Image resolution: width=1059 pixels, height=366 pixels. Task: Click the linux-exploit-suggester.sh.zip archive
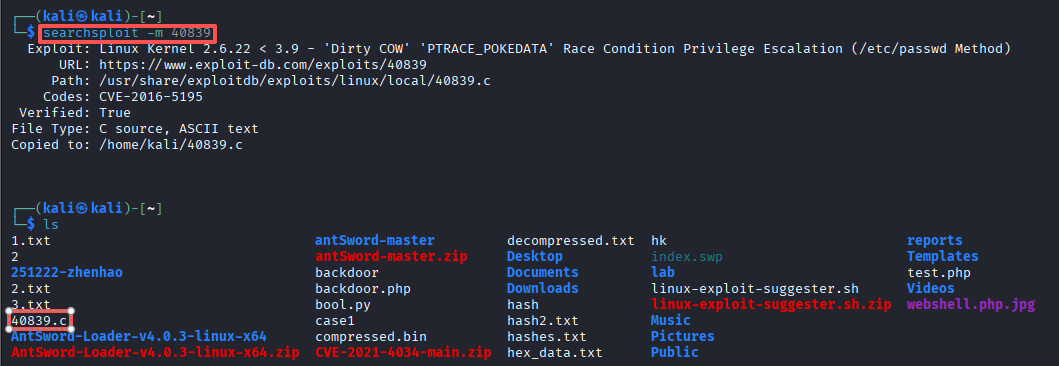coord(771,305)
